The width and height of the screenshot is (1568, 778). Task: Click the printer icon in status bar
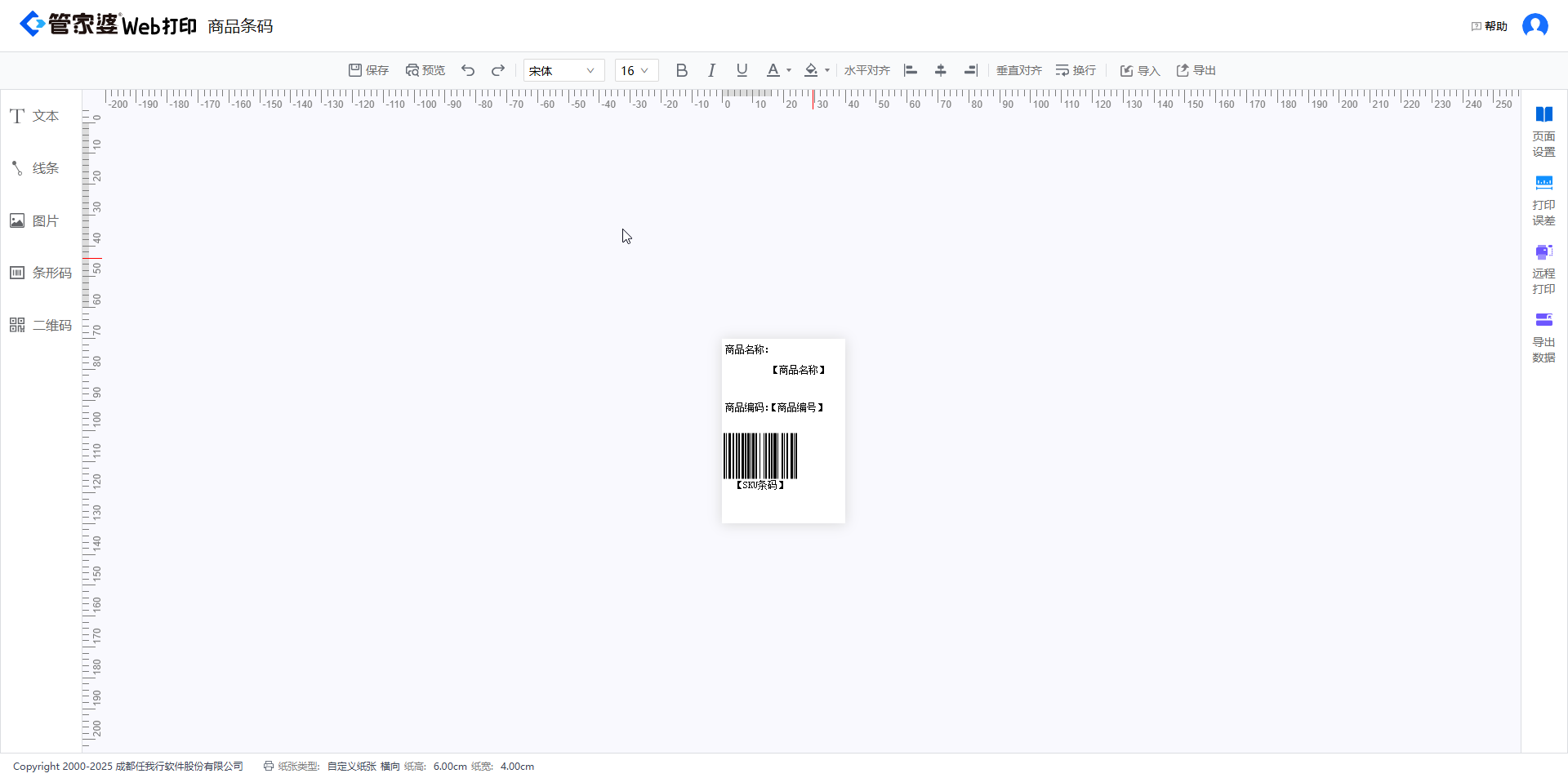coord(269,766)
